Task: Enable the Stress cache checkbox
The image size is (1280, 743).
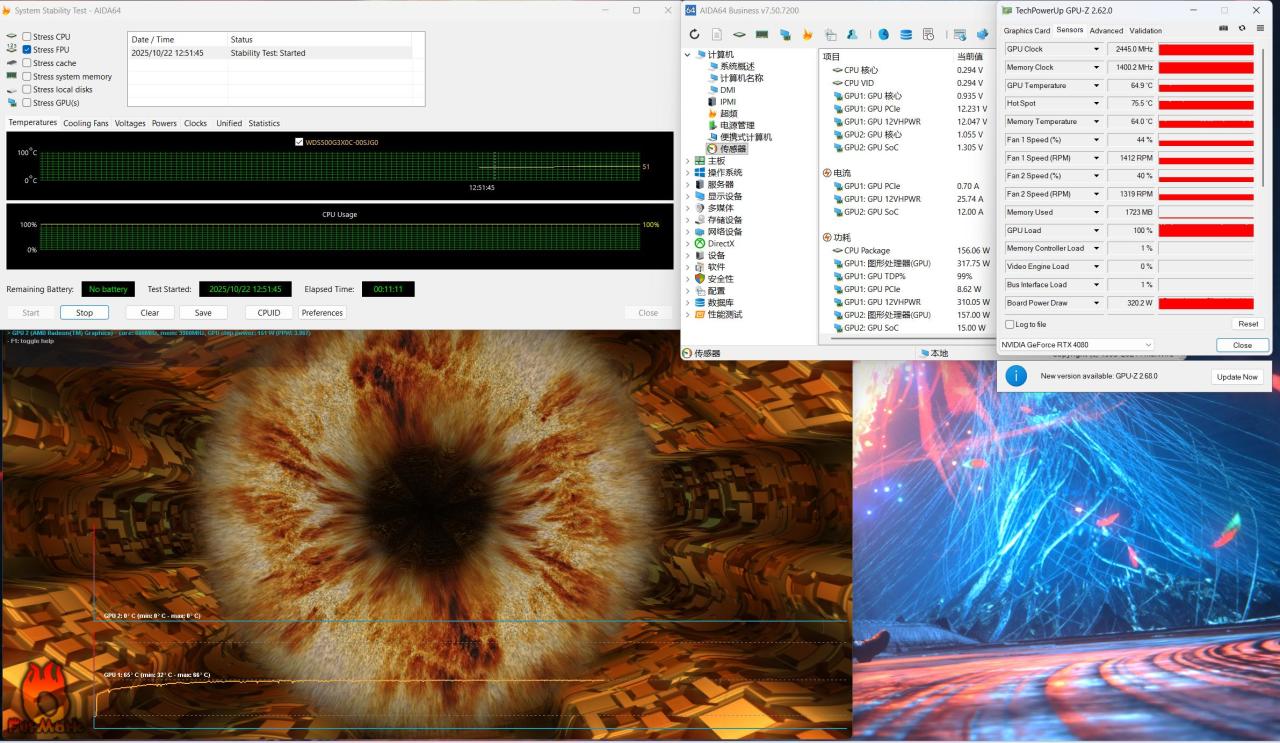Action: point(27,63)
